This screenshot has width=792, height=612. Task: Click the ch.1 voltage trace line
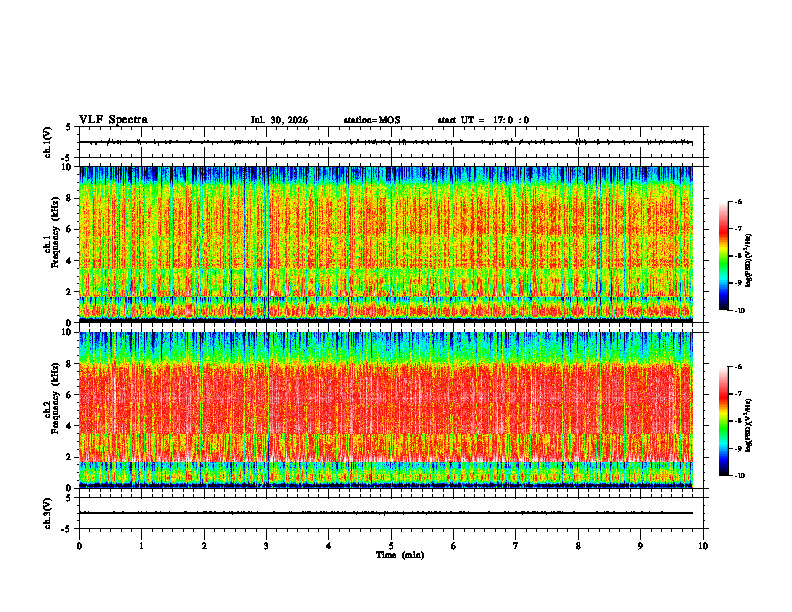pos(386,142)
